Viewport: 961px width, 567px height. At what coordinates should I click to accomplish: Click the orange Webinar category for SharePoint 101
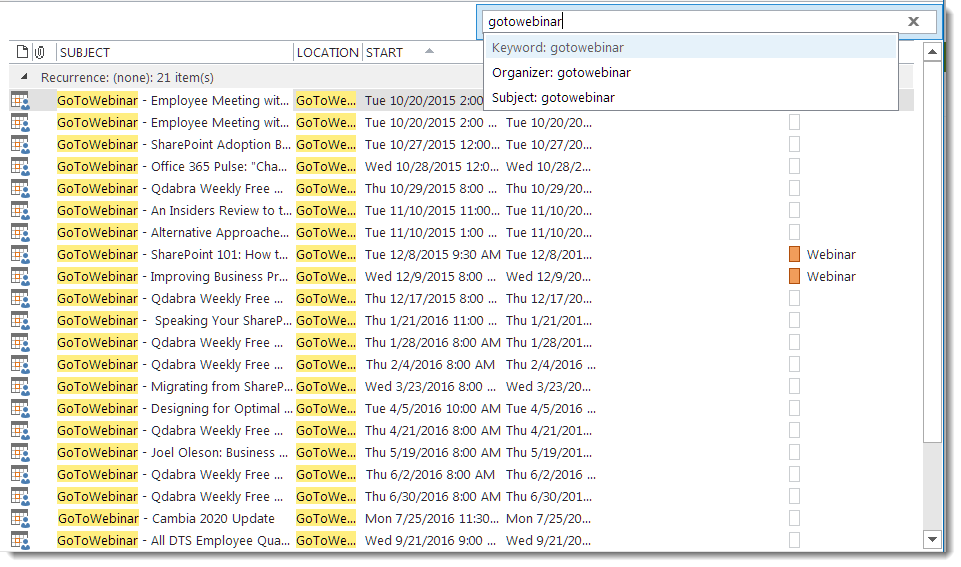[x=795, y=255]
